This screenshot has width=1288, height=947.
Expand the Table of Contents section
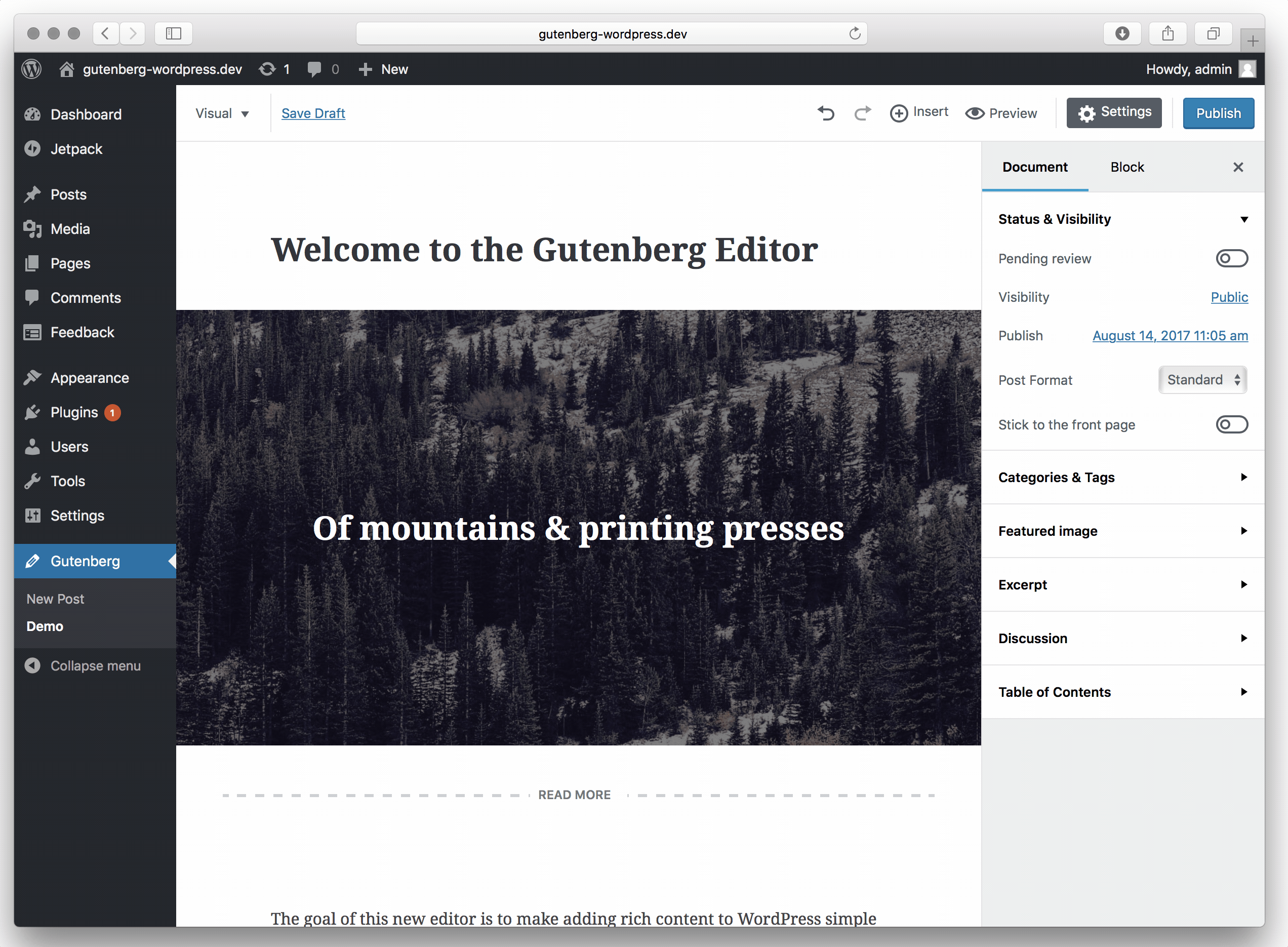(1122, 692)
